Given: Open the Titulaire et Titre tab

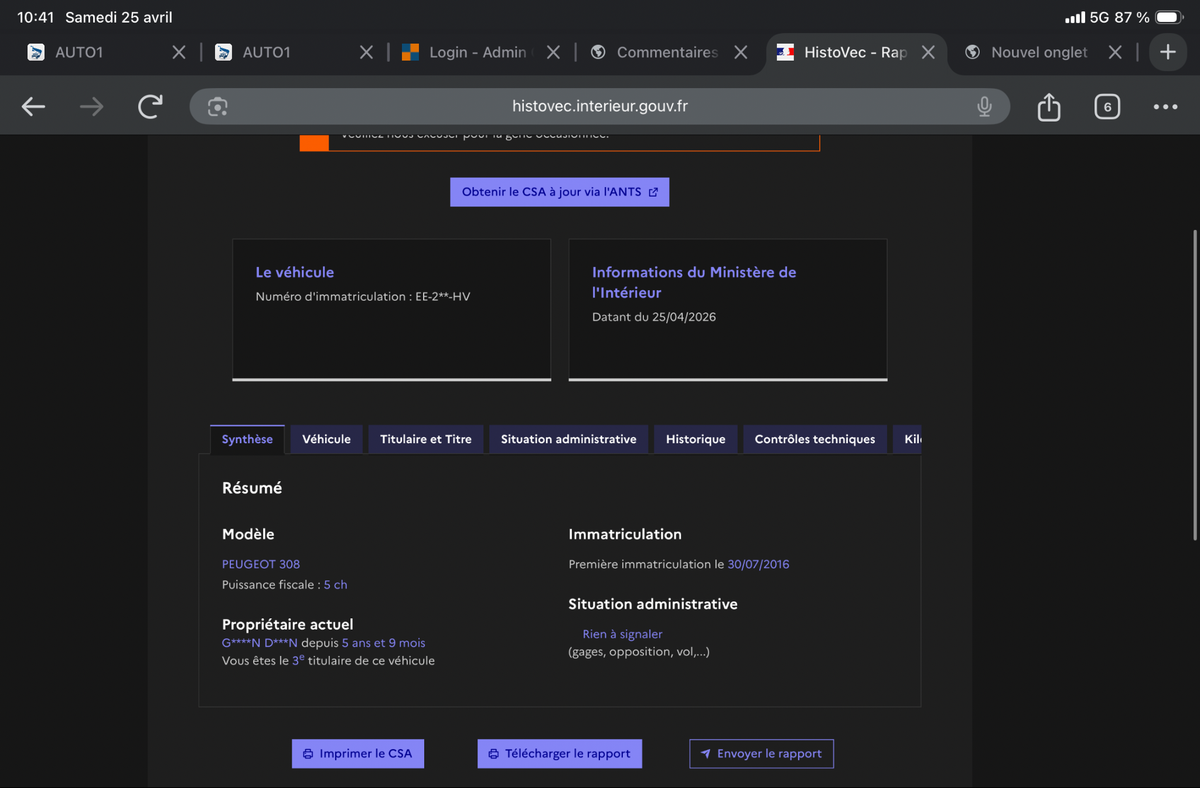Looking at the screenshot, I should (x=426, y=439).
